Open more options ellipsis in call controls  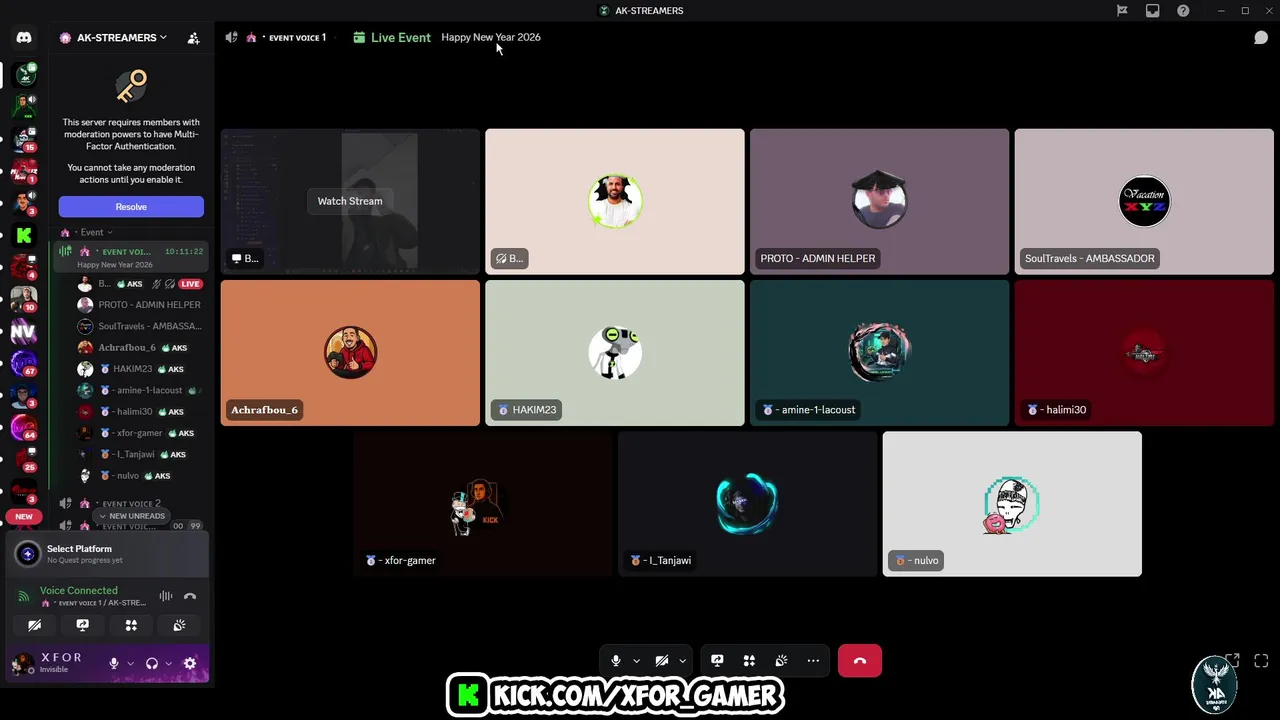coord(813,661)
